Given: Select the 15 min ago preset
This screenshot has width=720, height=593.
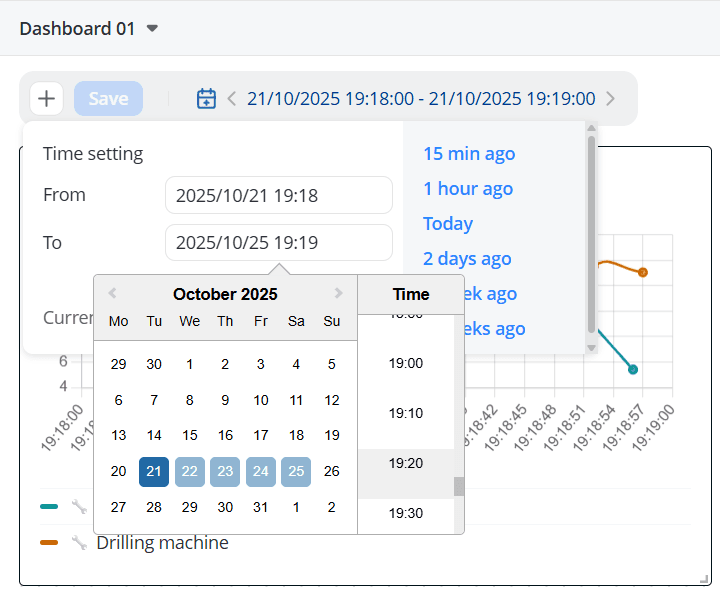Looking at the screenshot, I should coord(469,154).
